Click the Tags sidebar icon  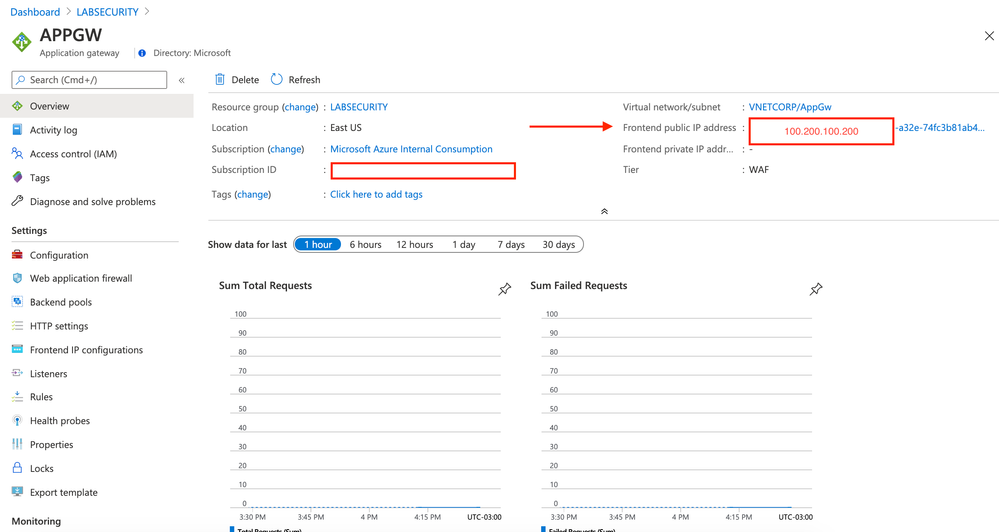click(17, 177)
